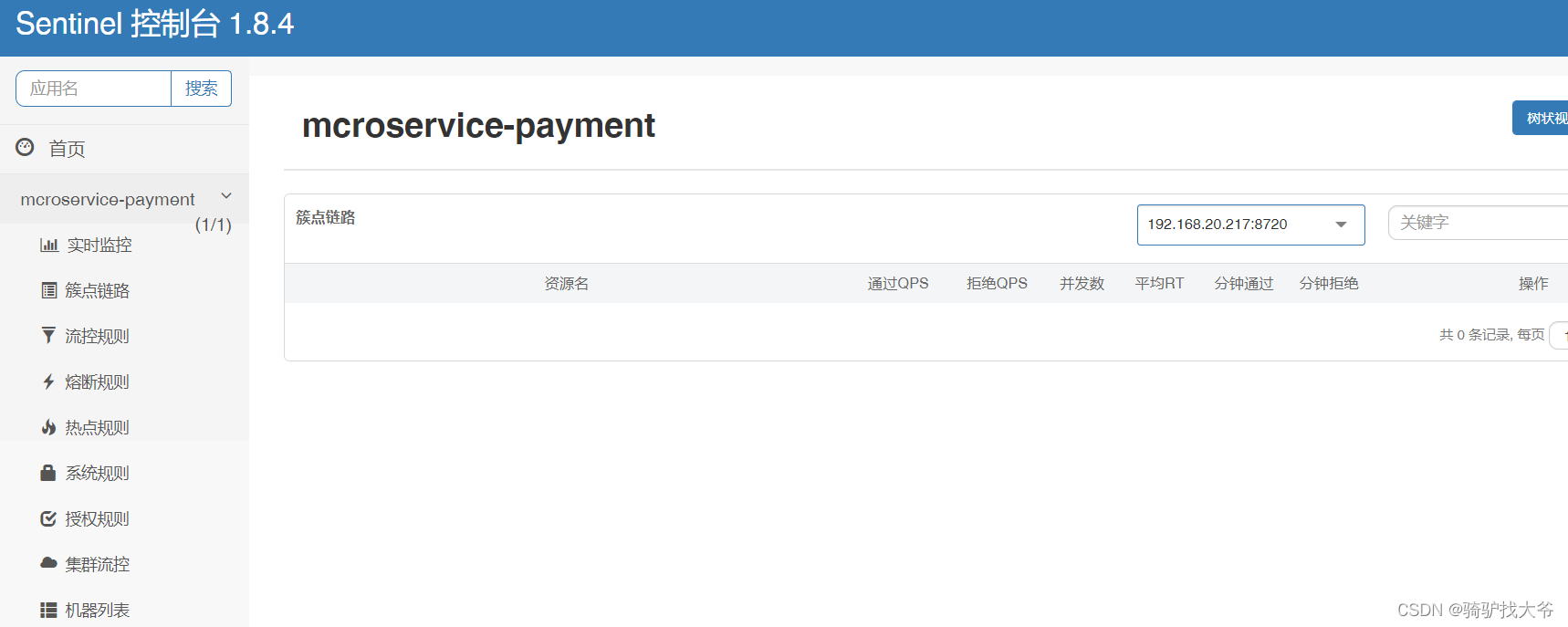
Task: Go to 集群流控 page
Action: (x=97, y=564)
